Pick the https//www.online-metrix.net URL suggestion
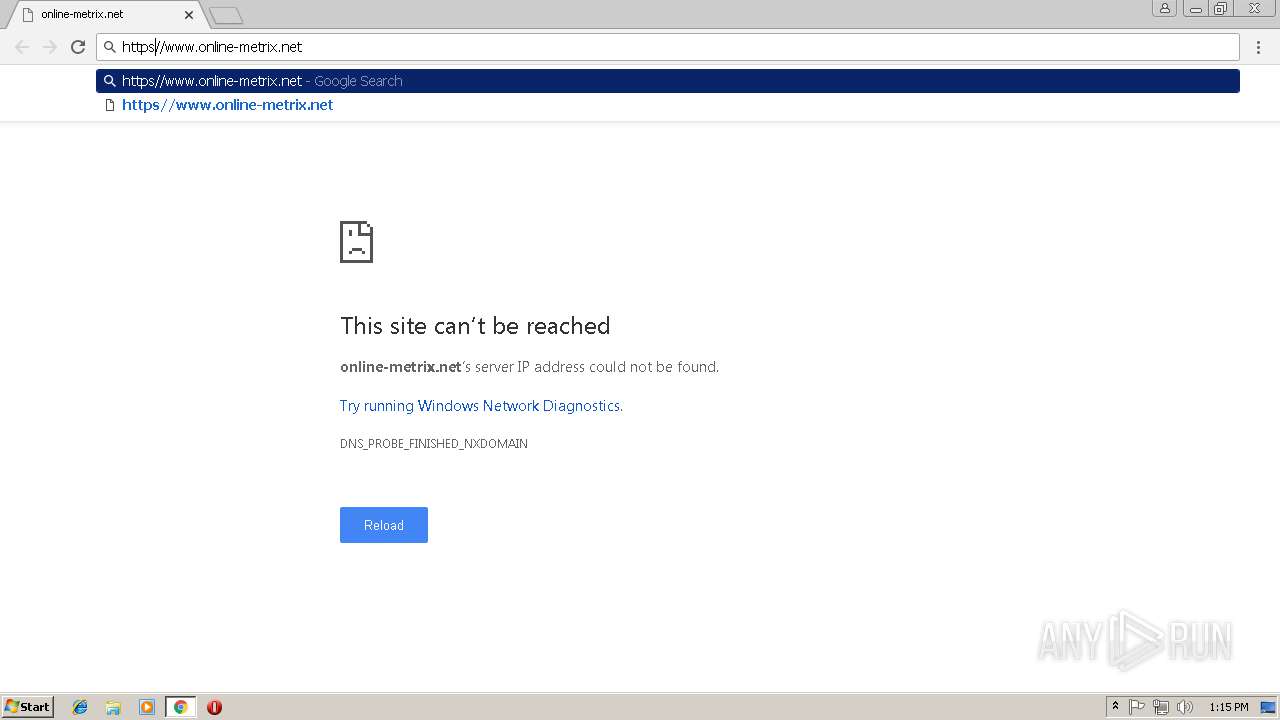1280x720 pixels. tap(668, 105)
